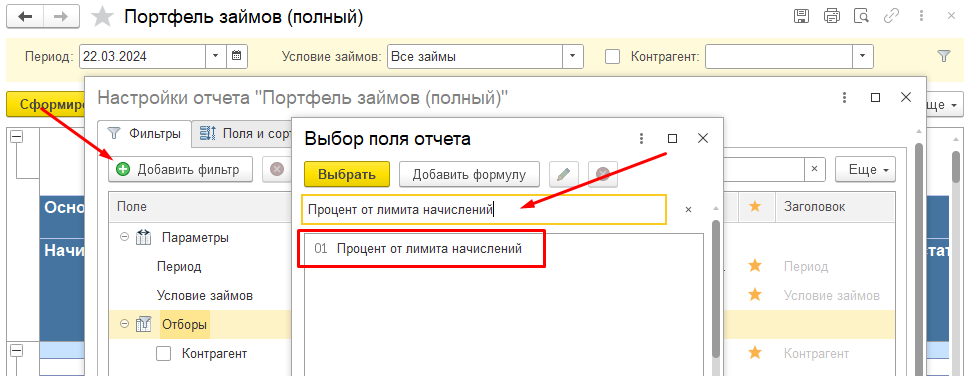Click the filter funnel icon
970x376 pixels.
coord(943,56)
